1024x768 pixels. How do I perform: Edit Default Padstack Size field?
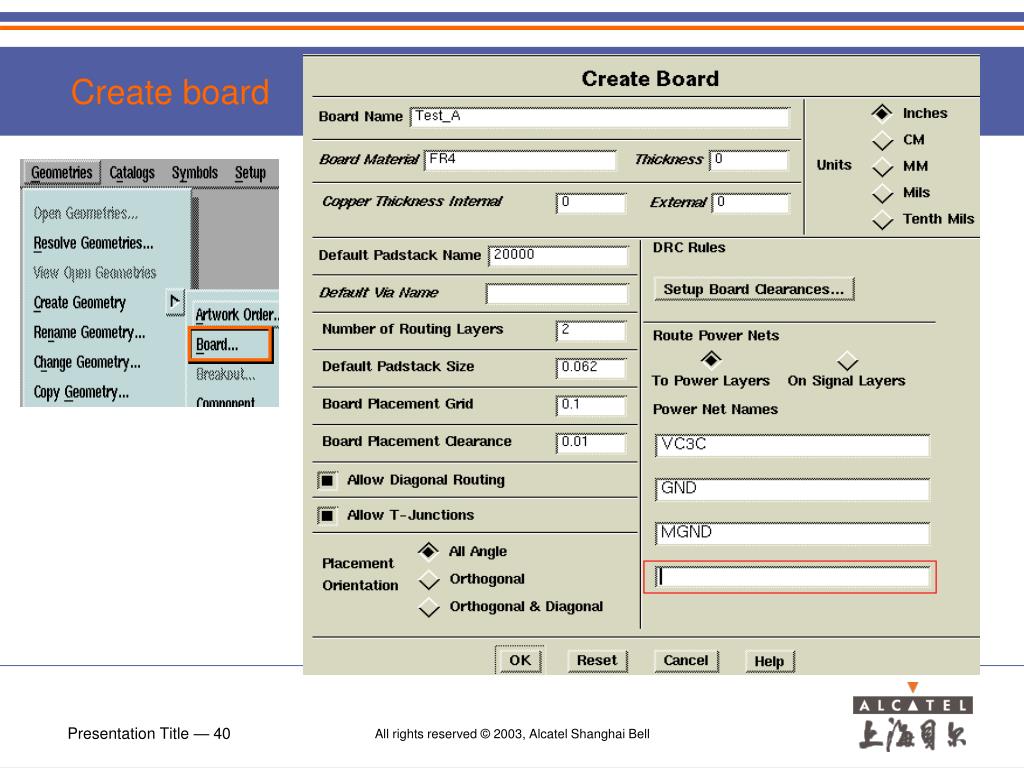(x=590, y=368)
